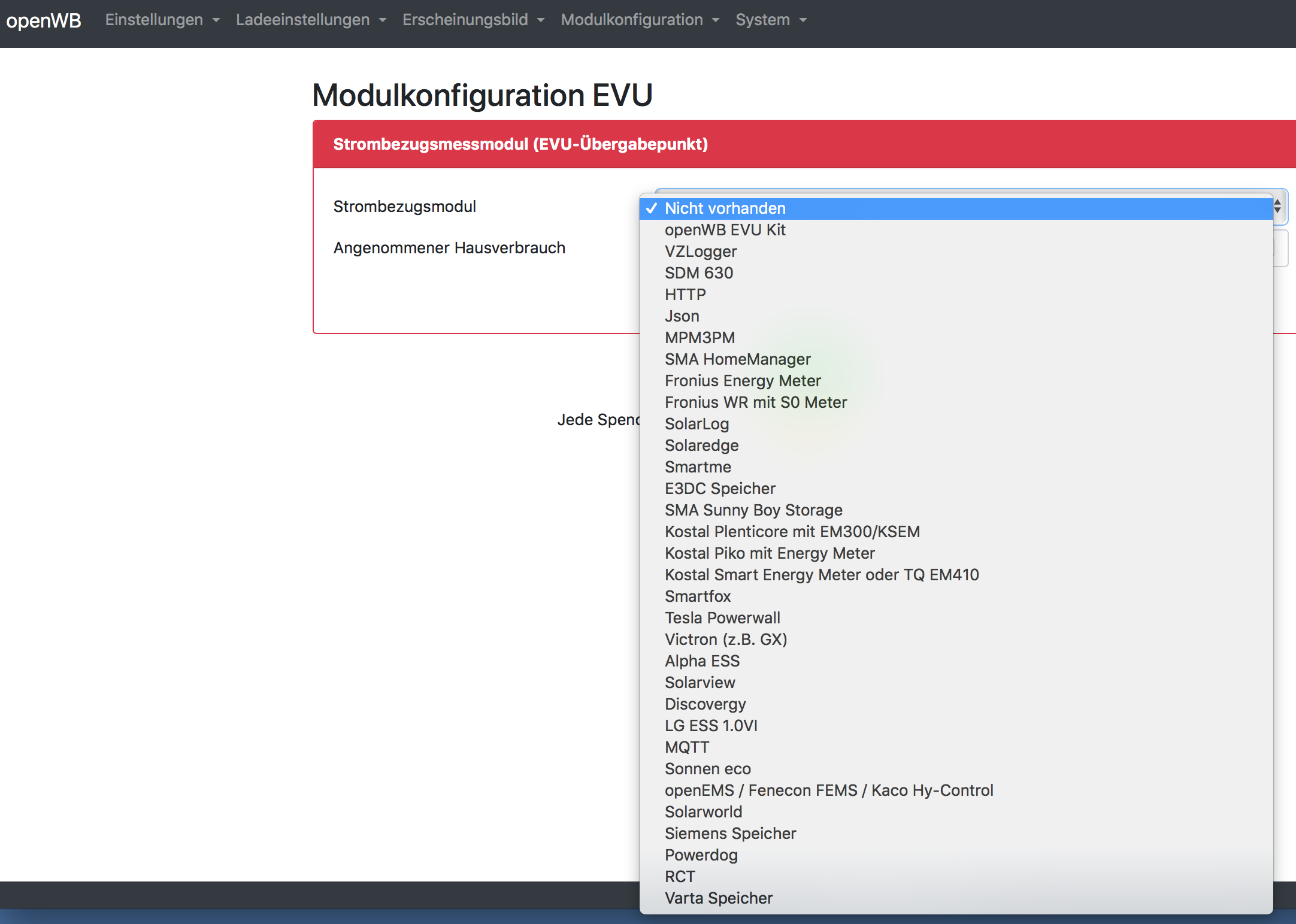This screenshot has width=1296, height=924.
Task: Select VZLogger from the list
Action: [x=701, y=252]
